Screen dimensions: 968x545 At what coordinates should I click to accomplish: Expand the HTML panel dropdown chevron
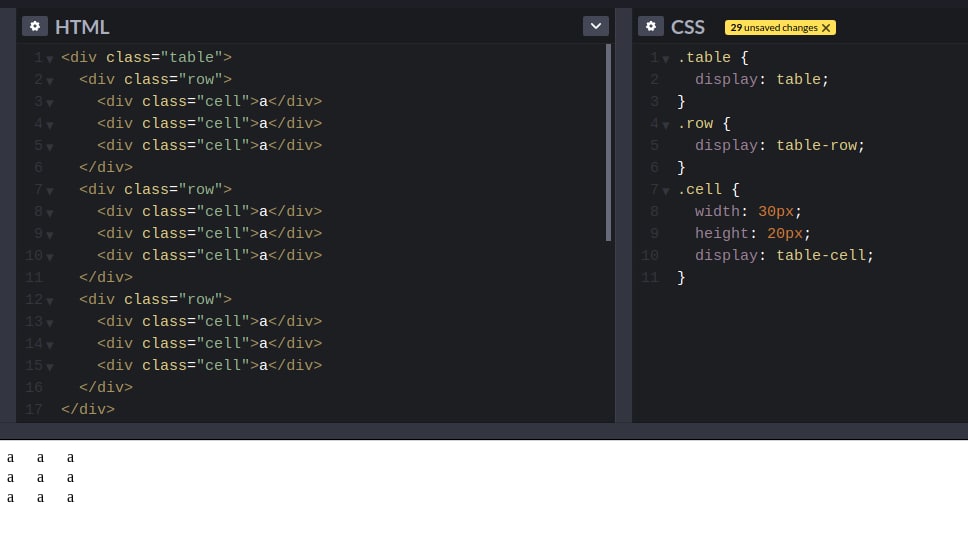pos(596,26)
